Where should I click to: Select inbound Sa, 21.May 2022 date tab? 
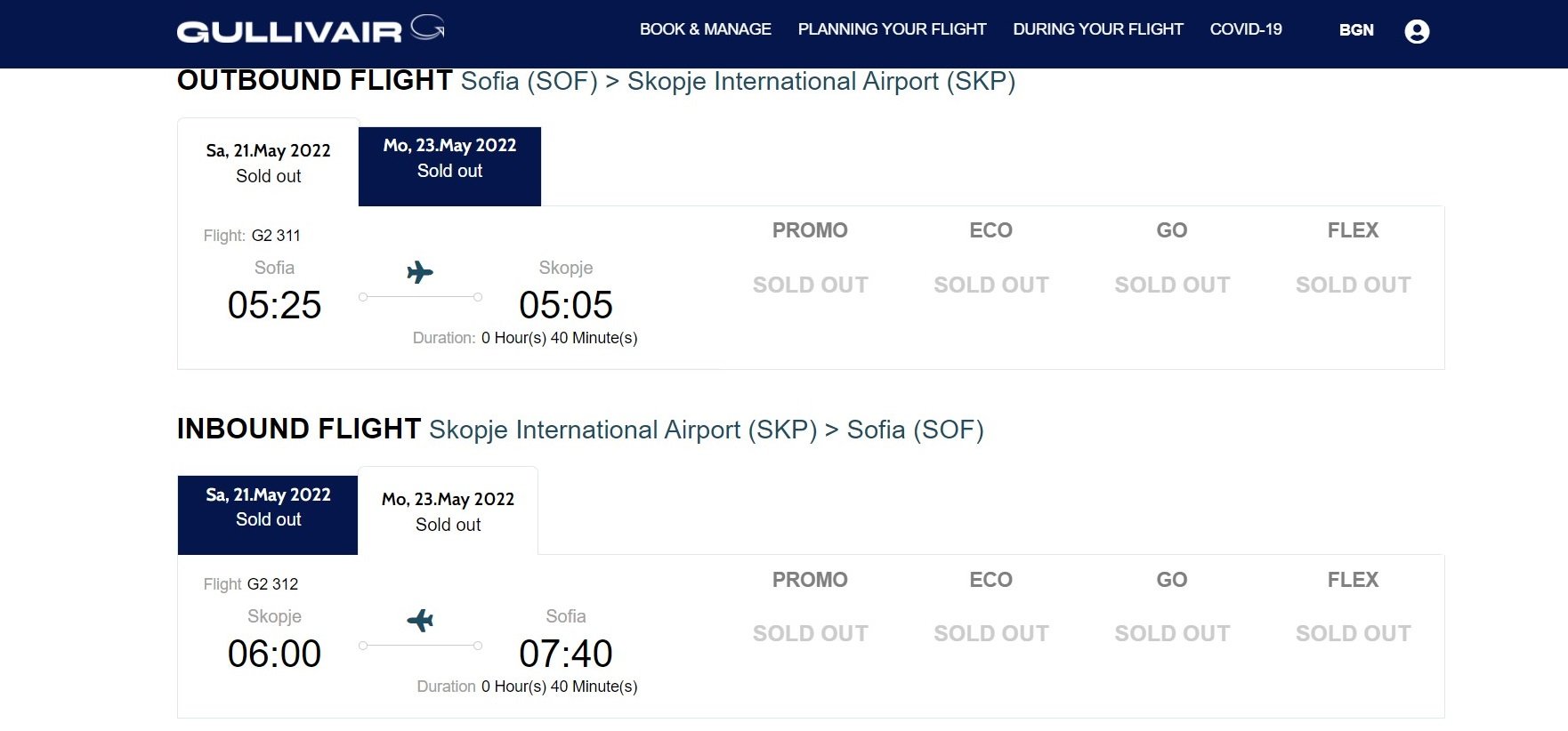(268, 515)
